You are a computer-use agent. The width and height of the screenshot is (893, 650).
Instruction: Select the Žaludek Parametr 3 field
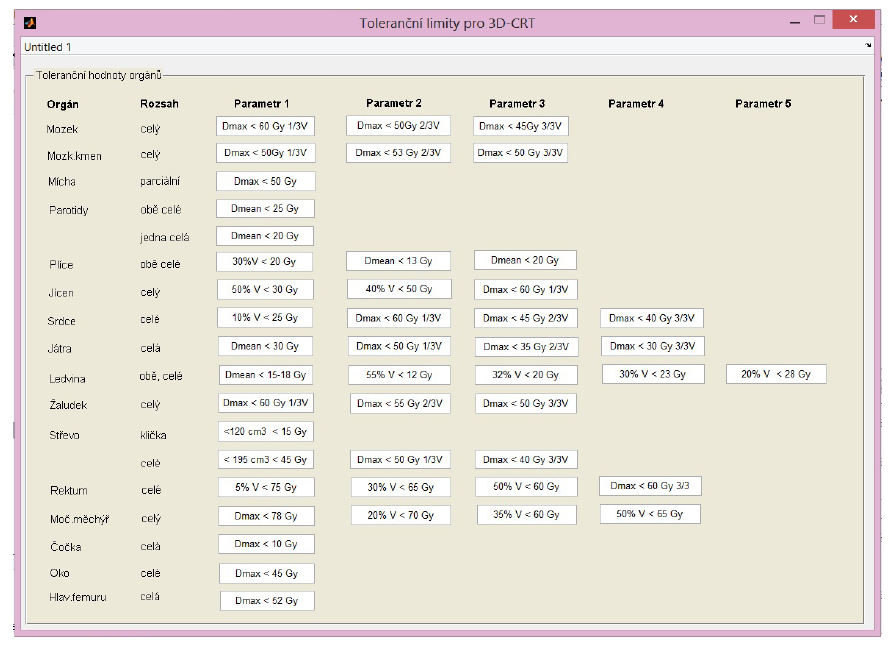coord(525,403)
